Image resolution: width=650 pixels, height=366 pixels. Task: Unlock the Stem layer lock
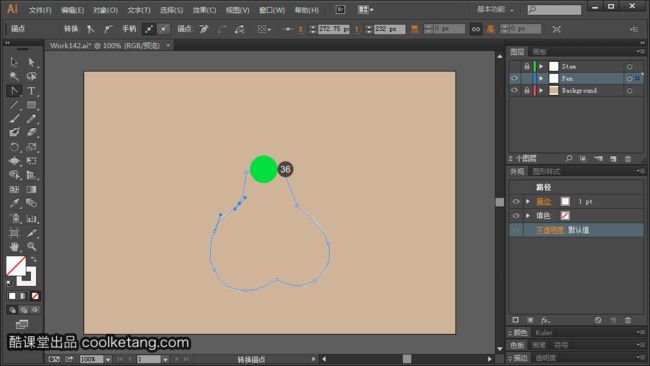[x=526, y=66]
